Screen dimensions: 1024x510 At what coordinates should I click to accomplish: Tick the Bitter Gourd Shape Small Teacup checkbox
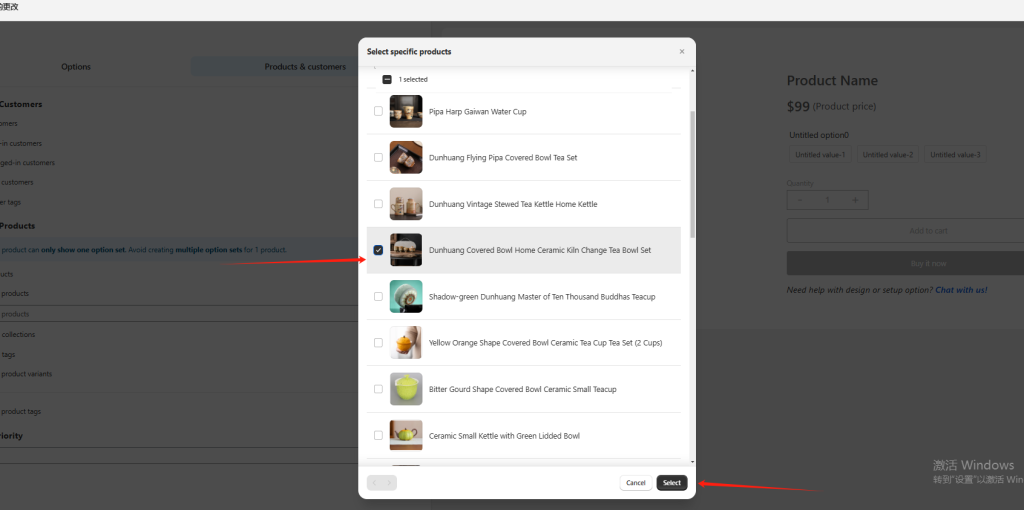click(x=378, y=389)
